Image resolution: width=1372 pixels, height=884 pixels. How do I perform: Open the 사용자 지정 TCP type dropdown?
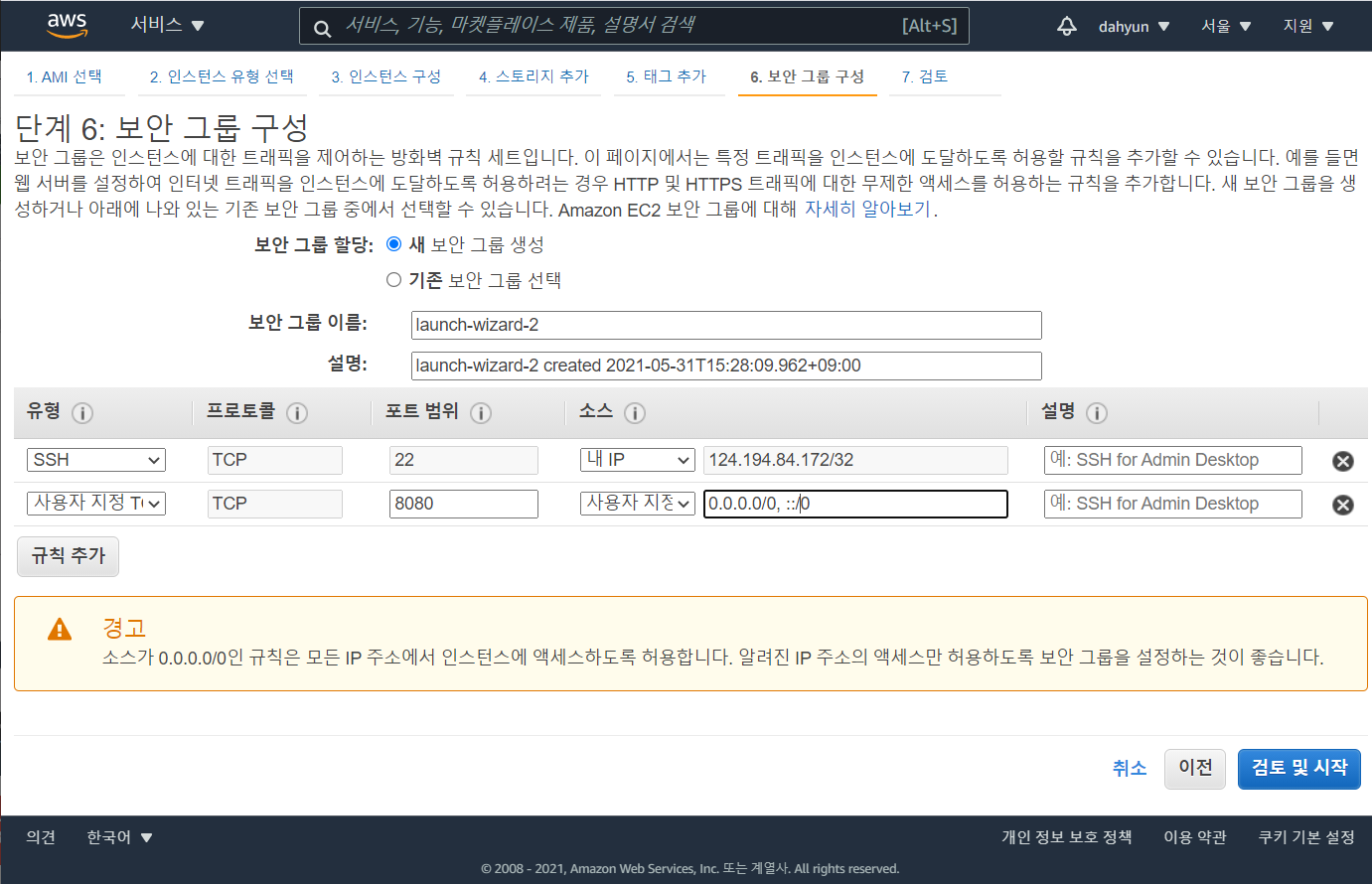tap(96, 504)
